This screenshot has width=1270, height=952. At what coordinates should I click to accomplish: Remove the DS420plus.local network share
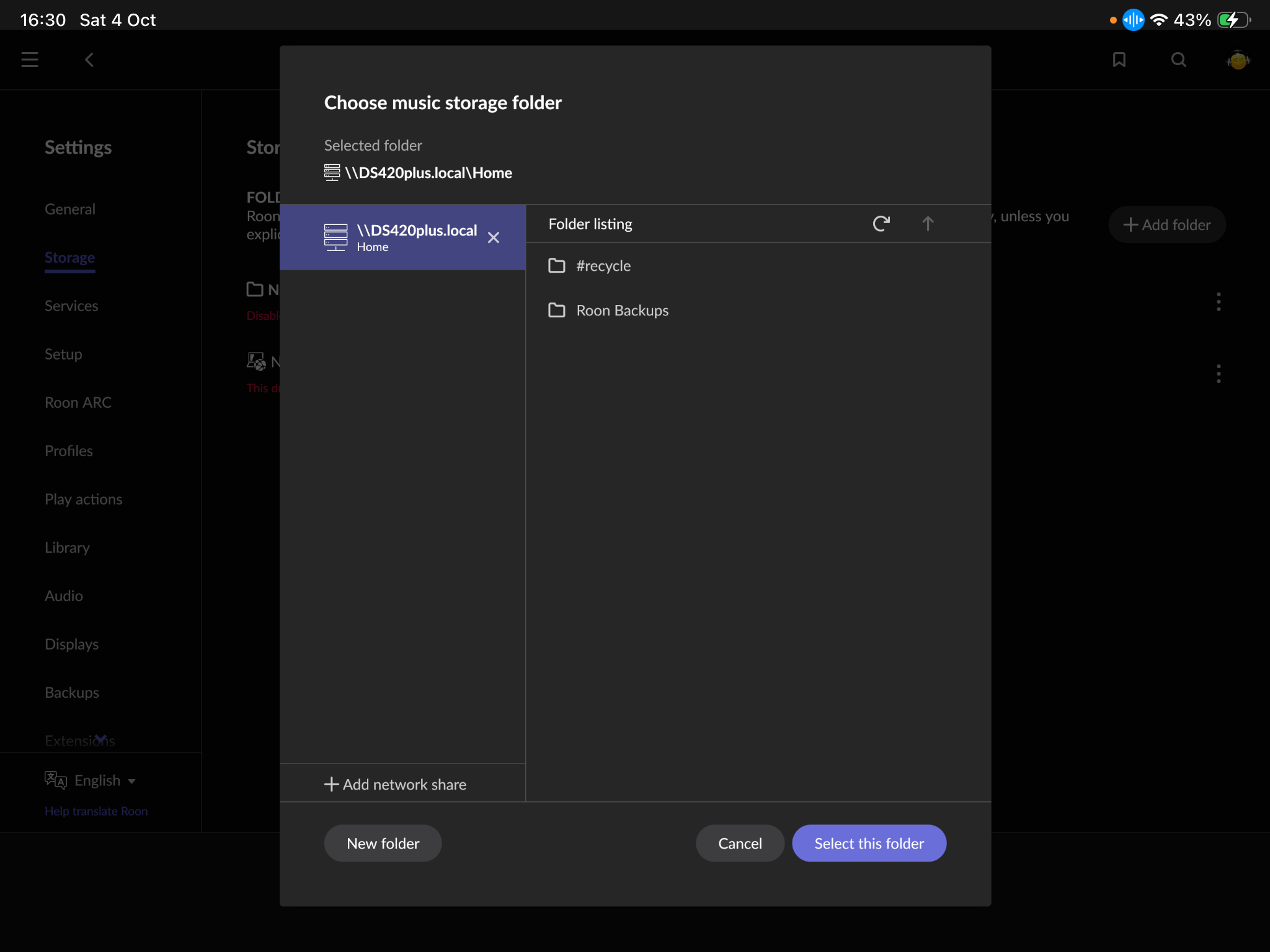(x=494, y=237)
